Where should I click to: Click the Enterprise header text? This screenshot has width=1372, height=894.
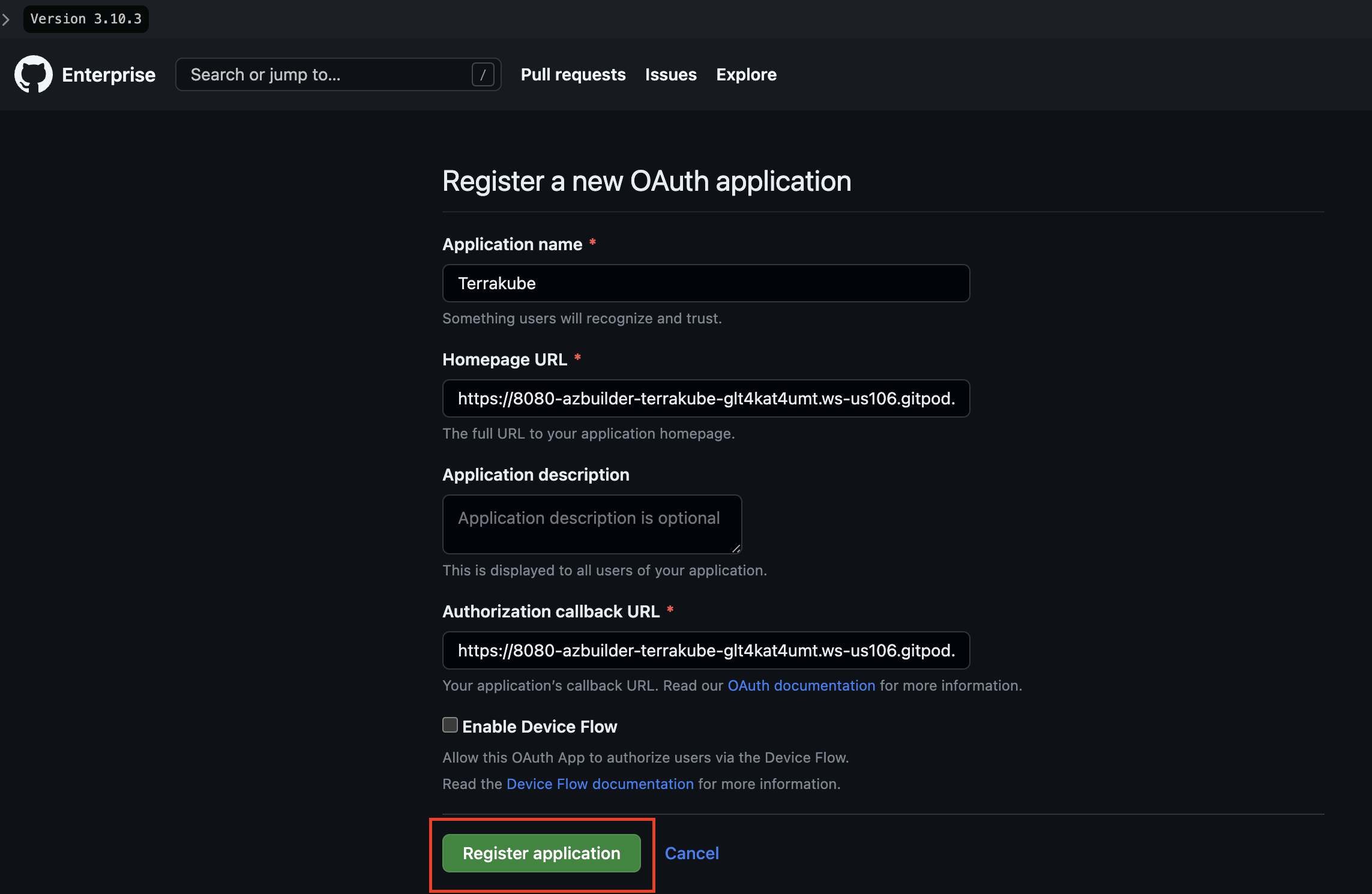[109, 74]
